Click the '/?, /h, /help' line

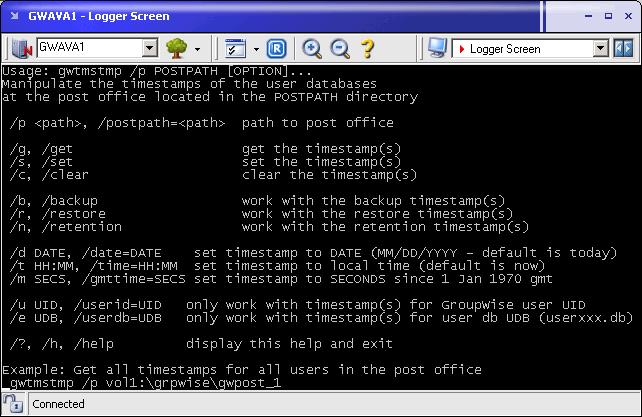(201, 344)
